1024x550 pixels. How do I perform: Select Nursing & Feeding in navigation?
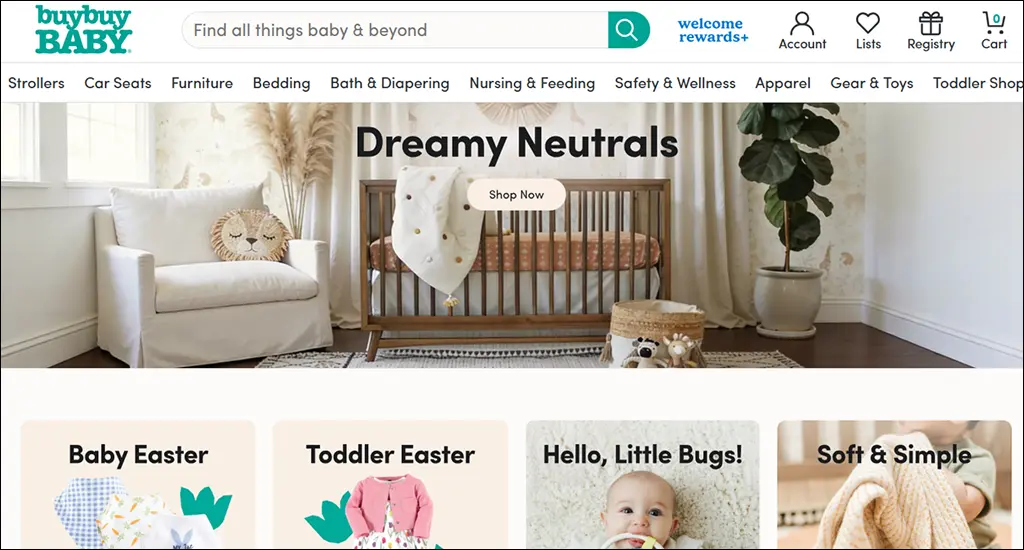click(532, 83)
